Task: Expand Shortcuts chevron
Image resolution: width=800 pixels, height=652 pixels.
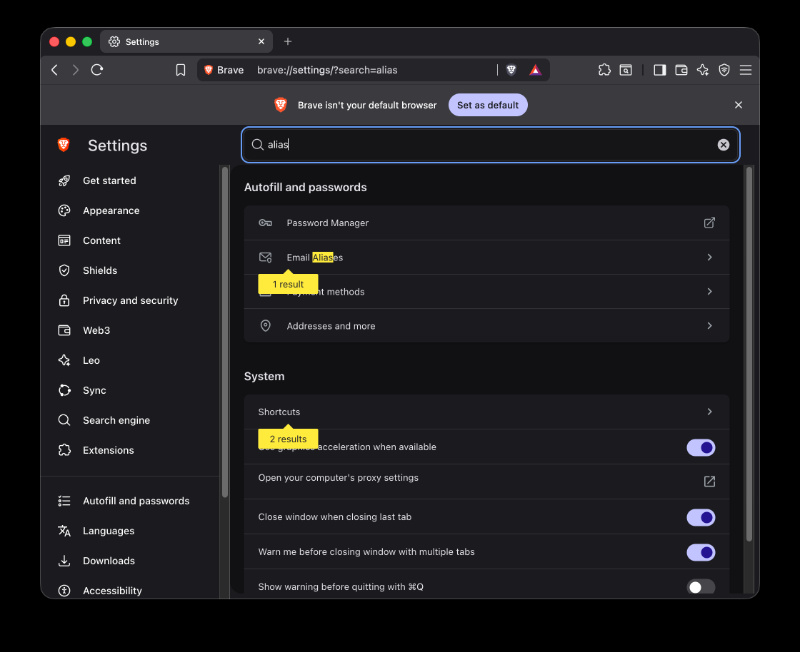Action: pyautogui.click(x=710, y=412)
